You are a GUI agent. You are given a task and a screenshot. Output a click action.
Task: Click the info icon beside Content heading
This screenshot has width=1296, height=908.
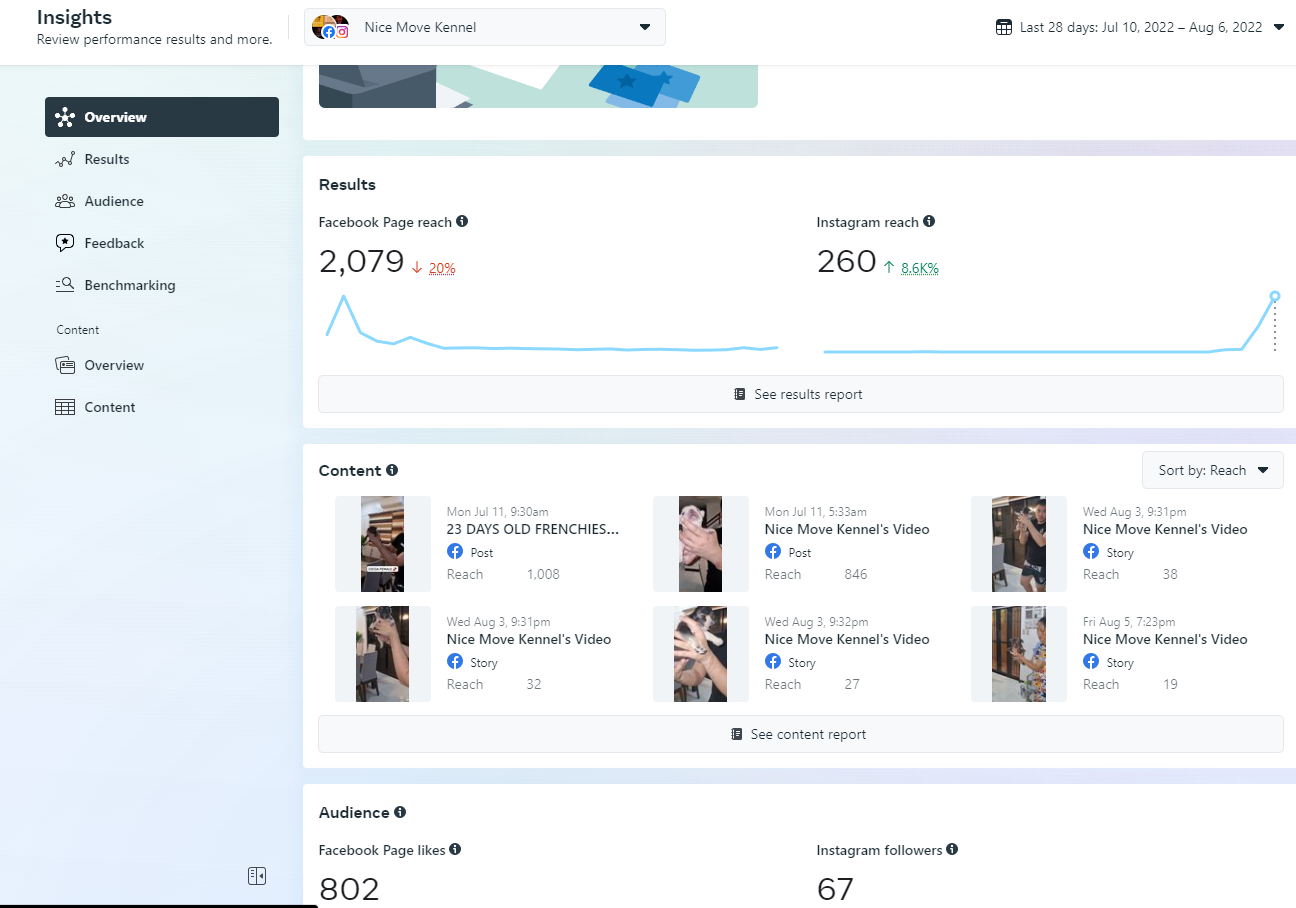point(392,470)
